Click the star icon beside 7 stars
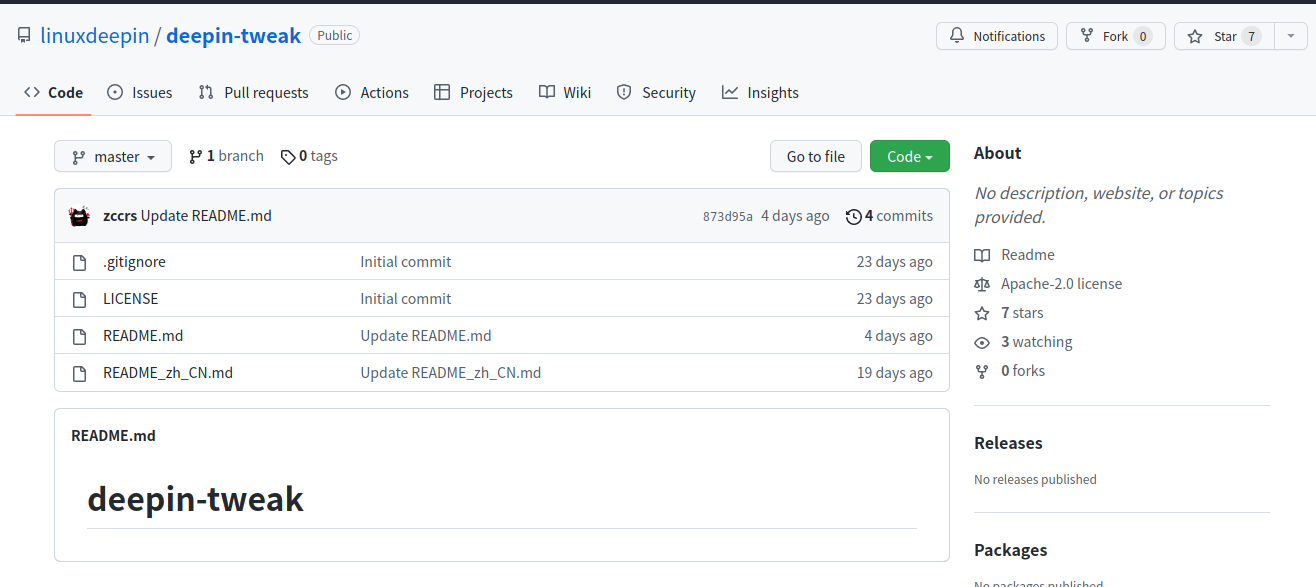Viewport: 1316px width, 587px height. (x=982, y=313)
